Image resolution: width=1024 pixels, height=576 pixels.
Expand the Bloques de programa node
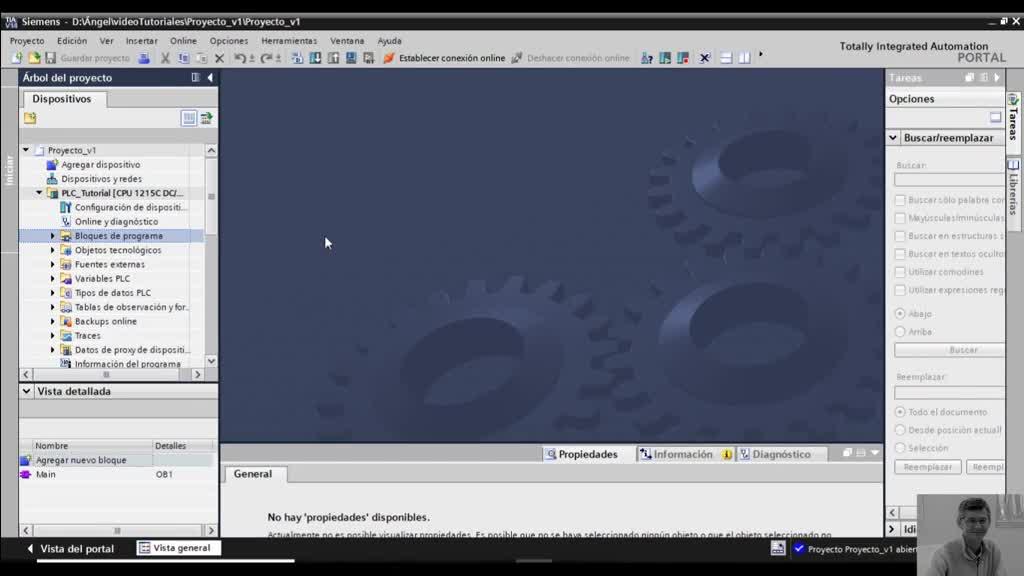(53, 236)
